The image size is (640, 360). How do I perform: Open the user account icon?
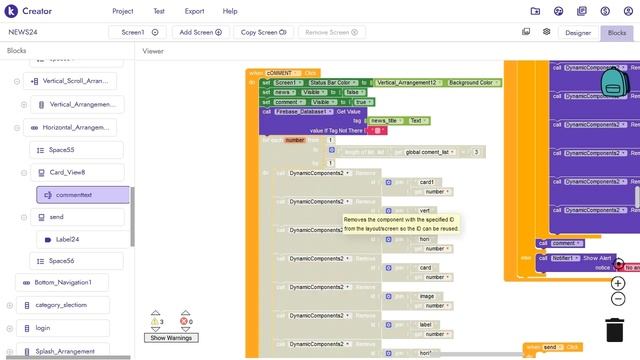point(628,11)
